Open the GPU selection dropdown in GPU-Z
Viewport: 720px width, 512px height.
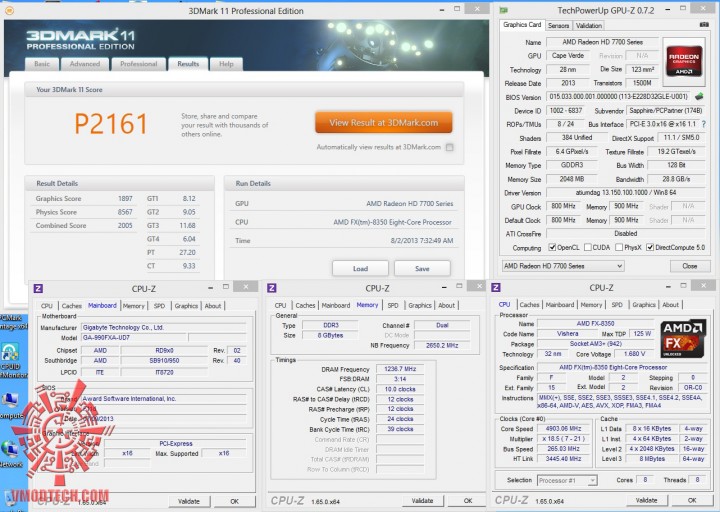pyautogui.click(x=563, y=266)
